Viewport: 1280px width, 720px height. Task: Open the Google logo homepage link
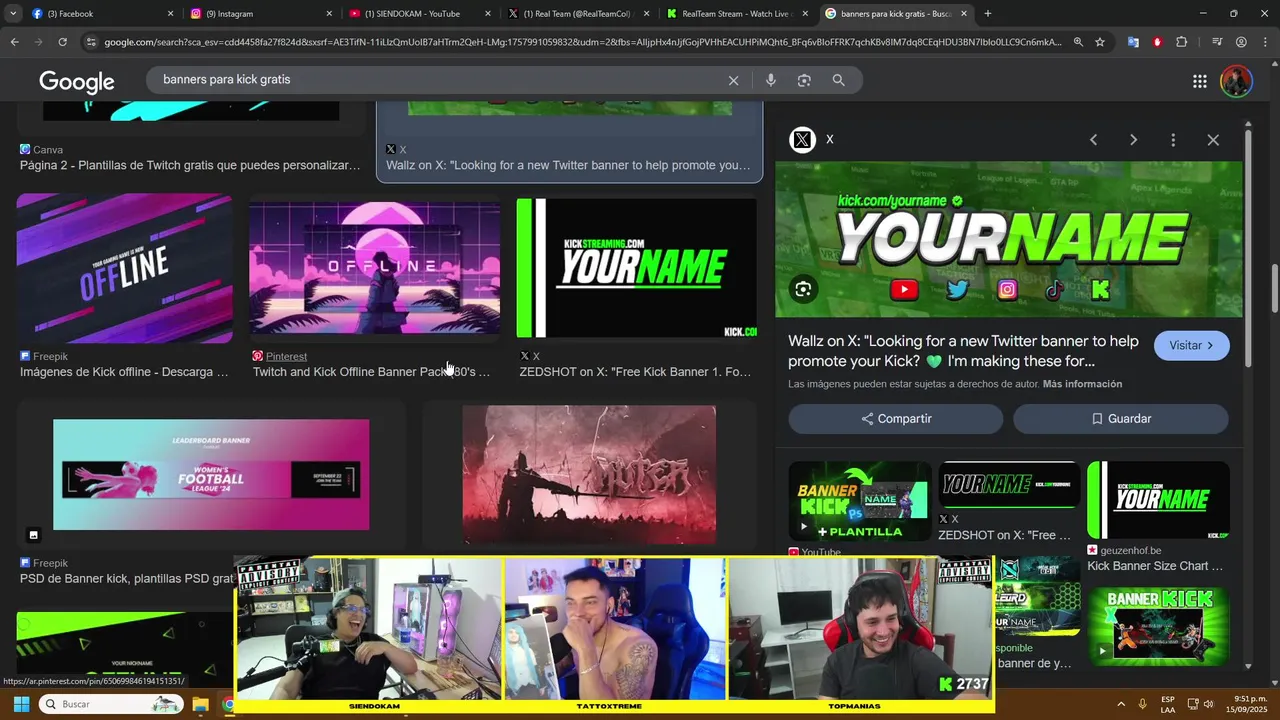point(77,81)
